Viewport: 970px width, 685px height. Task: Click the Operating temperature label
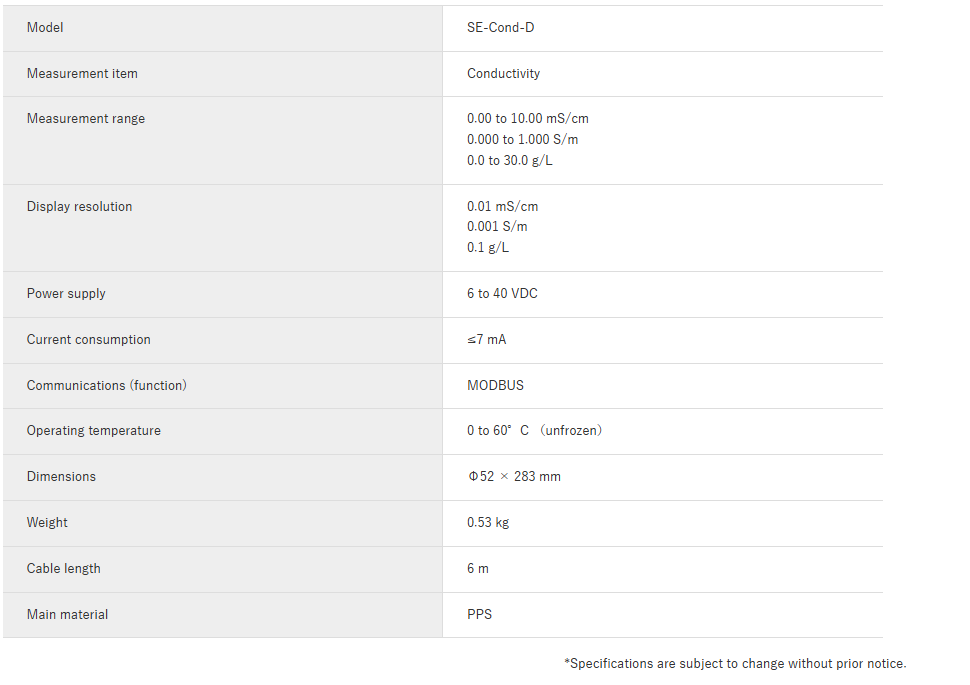[x=93, y=431]
